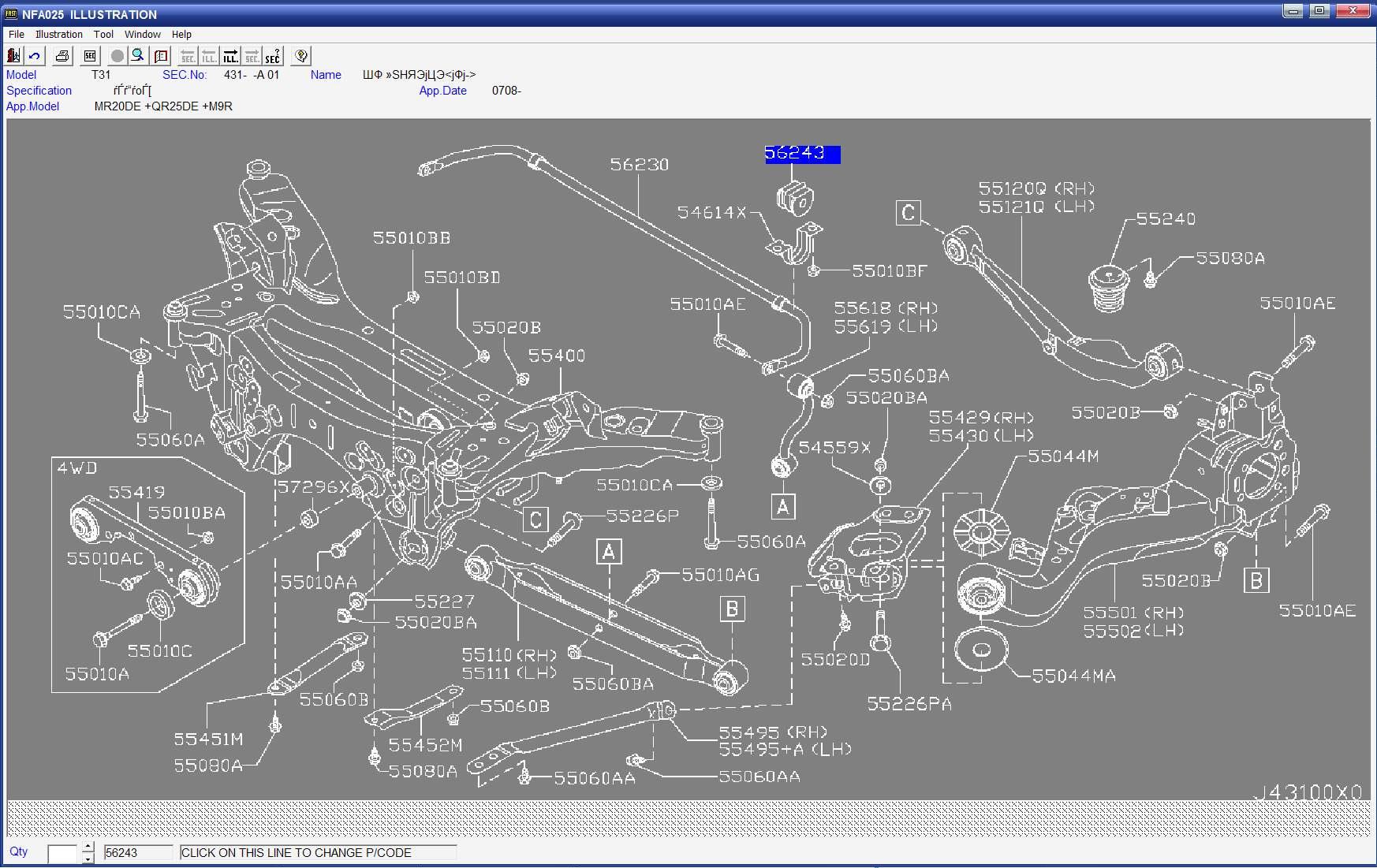Viewport: 1377px width, 868px height.
Task: Open the Window menu
Action: pyautogui.click(x=142, y=35)
